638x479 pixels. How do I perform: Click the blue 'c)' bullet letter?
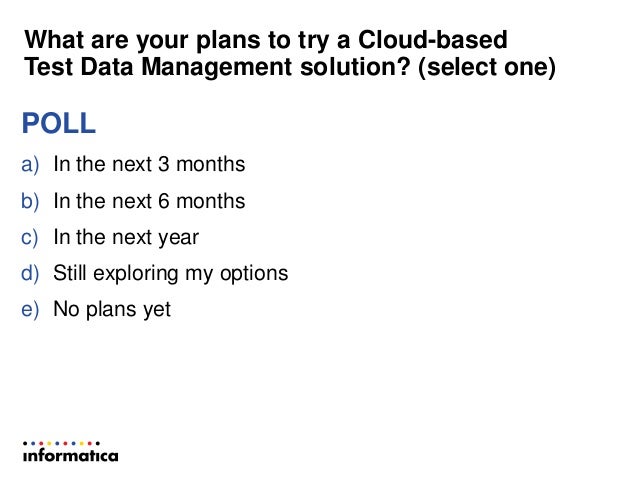(31, 237)
